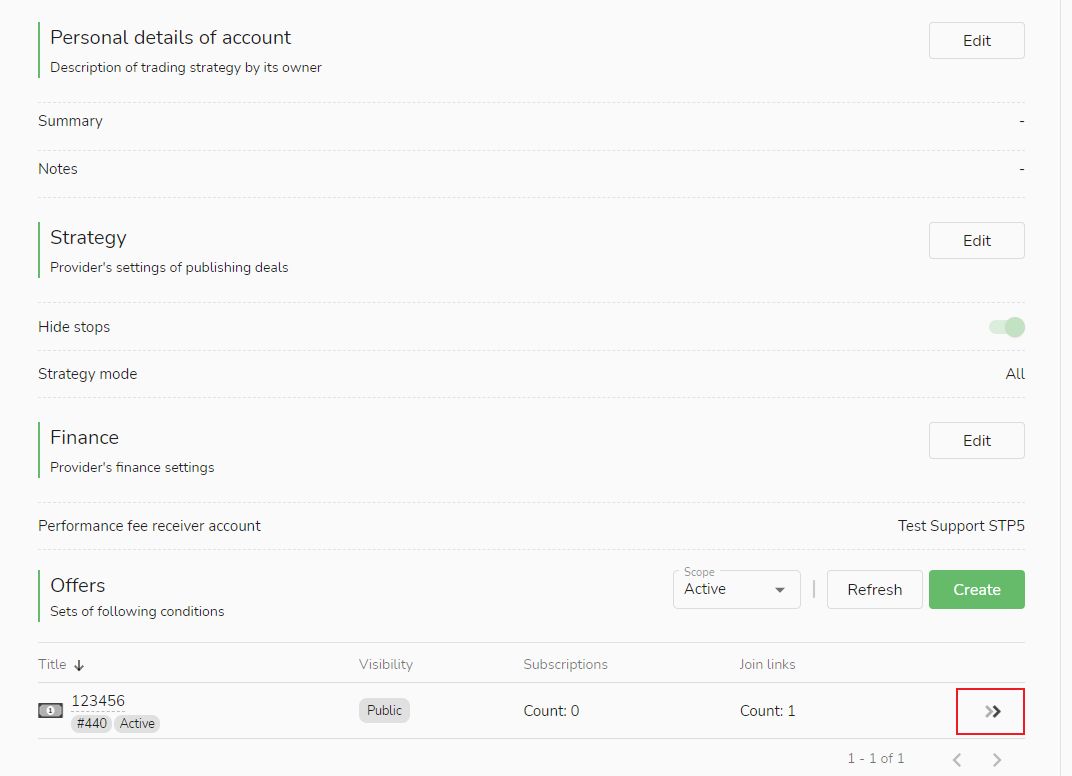Screen dimensions: 1072x776
Task: Click the #440 offer ID tag
Action: [90, 723]
